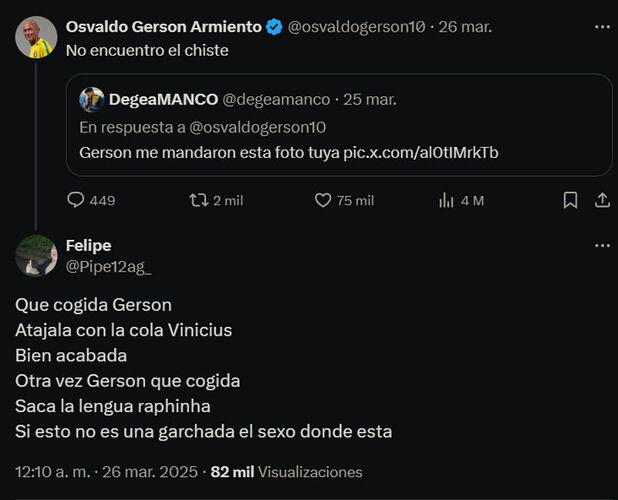Click the reply speech bubble icon
The width and height of the screenshot is (618, 500).
coord(75,200)
